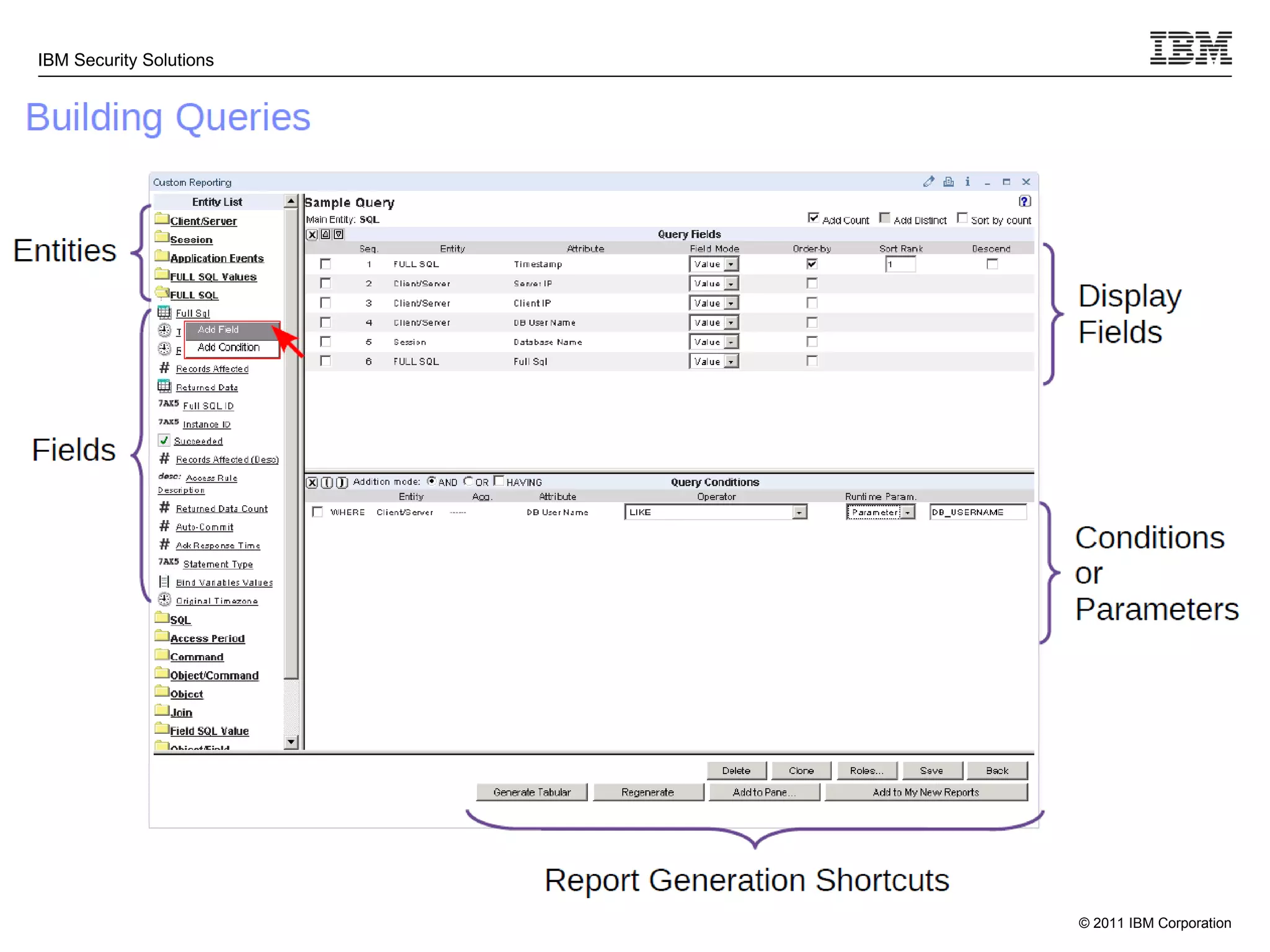Click the Roles button
The width and height of the screenshot is (1270, 952).
(x=866, y=770)
